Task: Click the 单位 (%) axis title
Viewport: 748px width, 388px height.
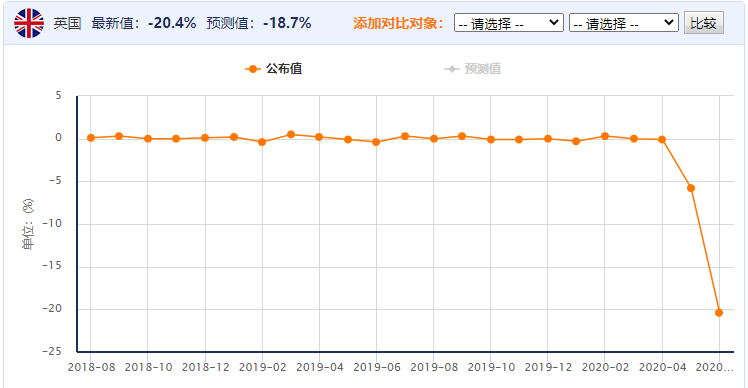Action: point(28,224)
